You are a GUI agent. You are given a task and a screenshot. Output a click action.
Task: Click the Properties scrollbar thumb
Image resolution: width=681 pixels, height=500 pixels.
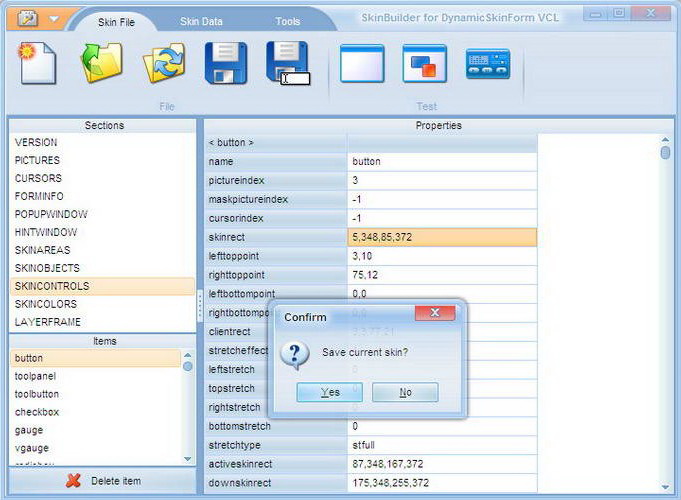click(x=665, y=152)
